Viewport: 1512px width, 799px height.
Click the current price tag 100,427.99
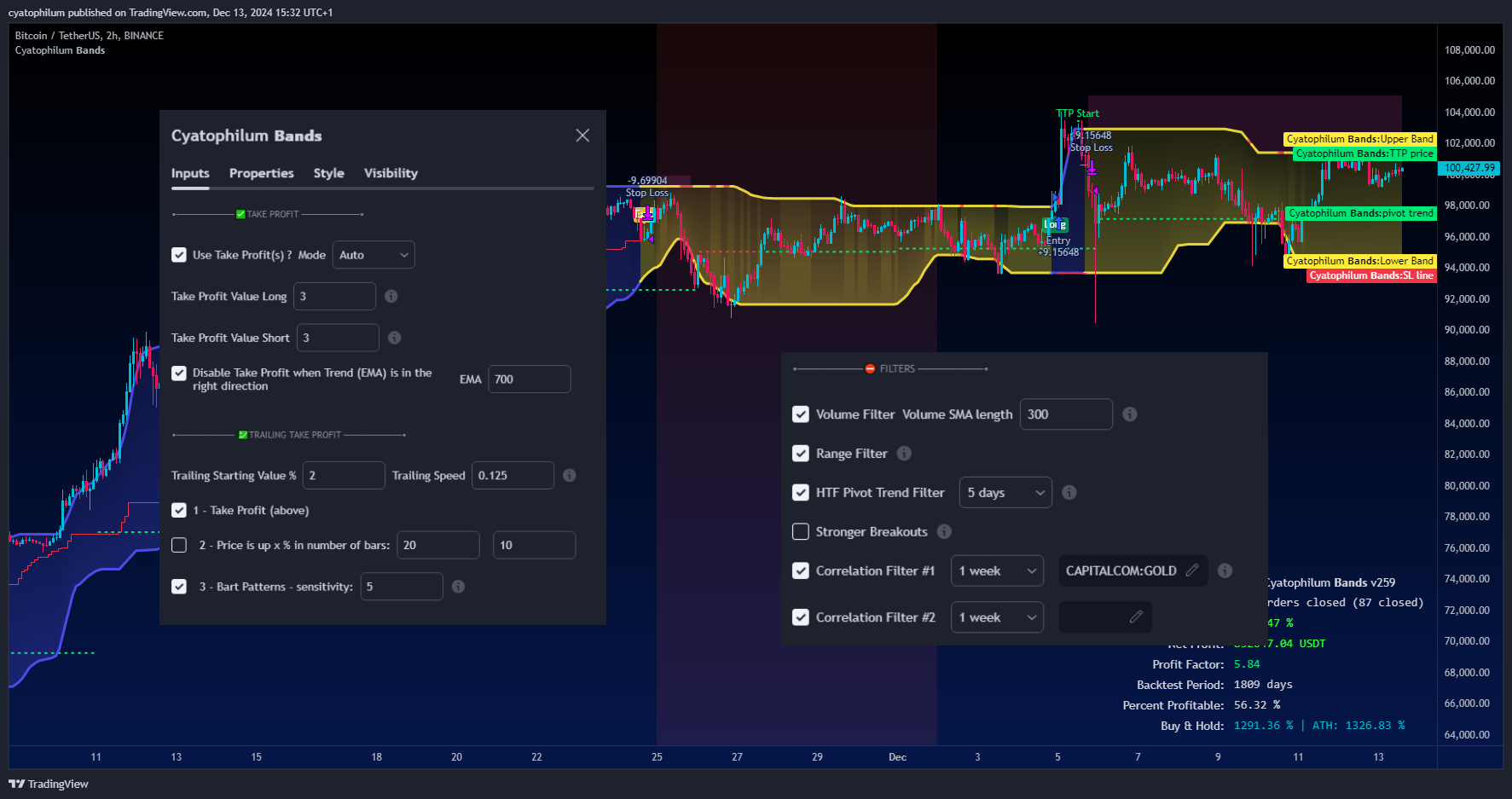click(x=1469, y=168)
